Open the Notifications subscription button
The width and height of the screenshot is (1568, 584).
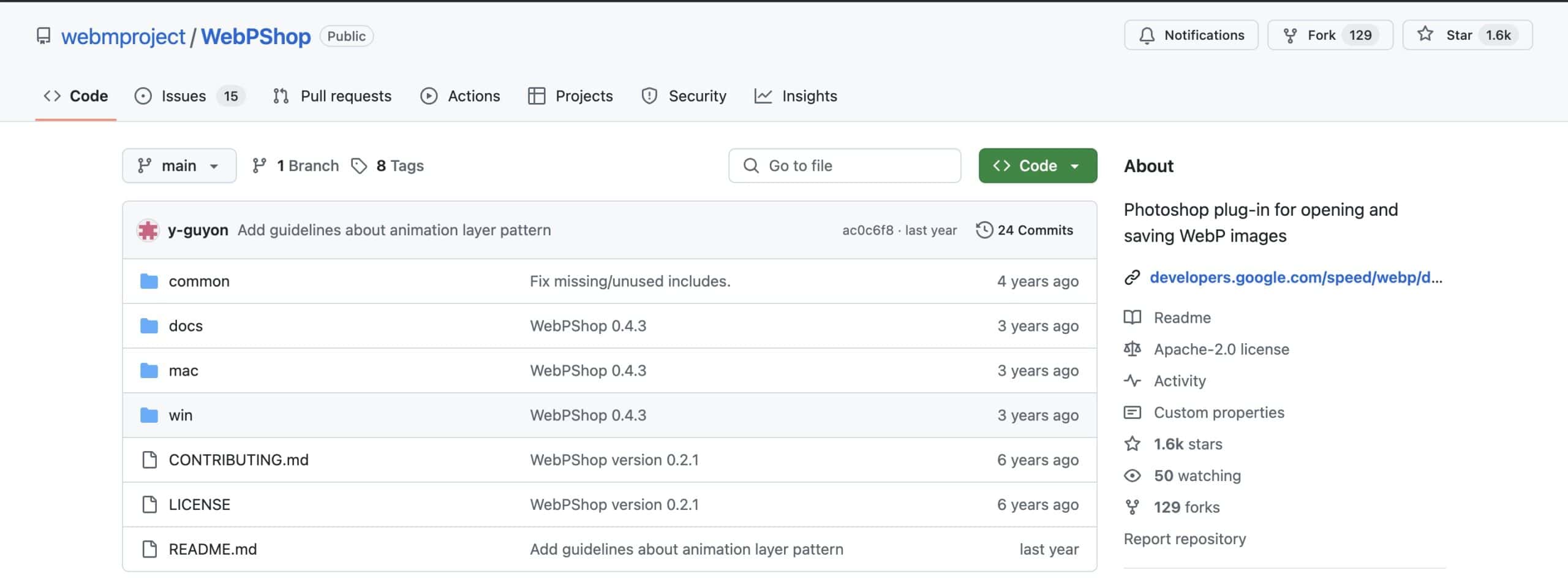[1191, 36]
